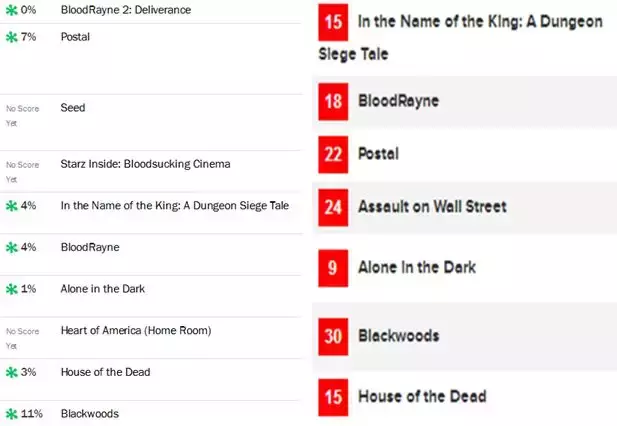The height and width of the screenshot is (426, 617).
Task: Open Alone in the Dark in left list
Action: pos(102,289)
